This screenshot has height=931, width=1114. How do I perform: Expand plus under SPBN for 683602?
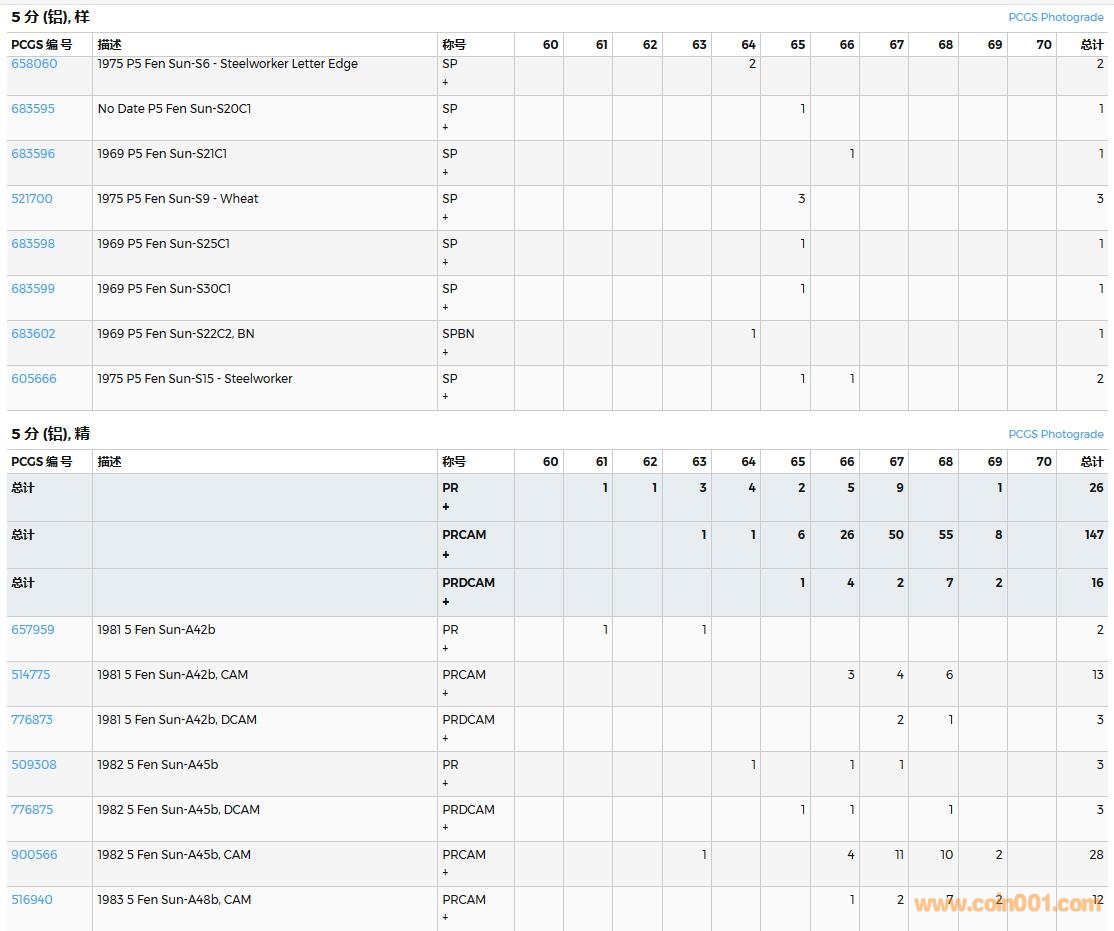[x=446, y=352]
